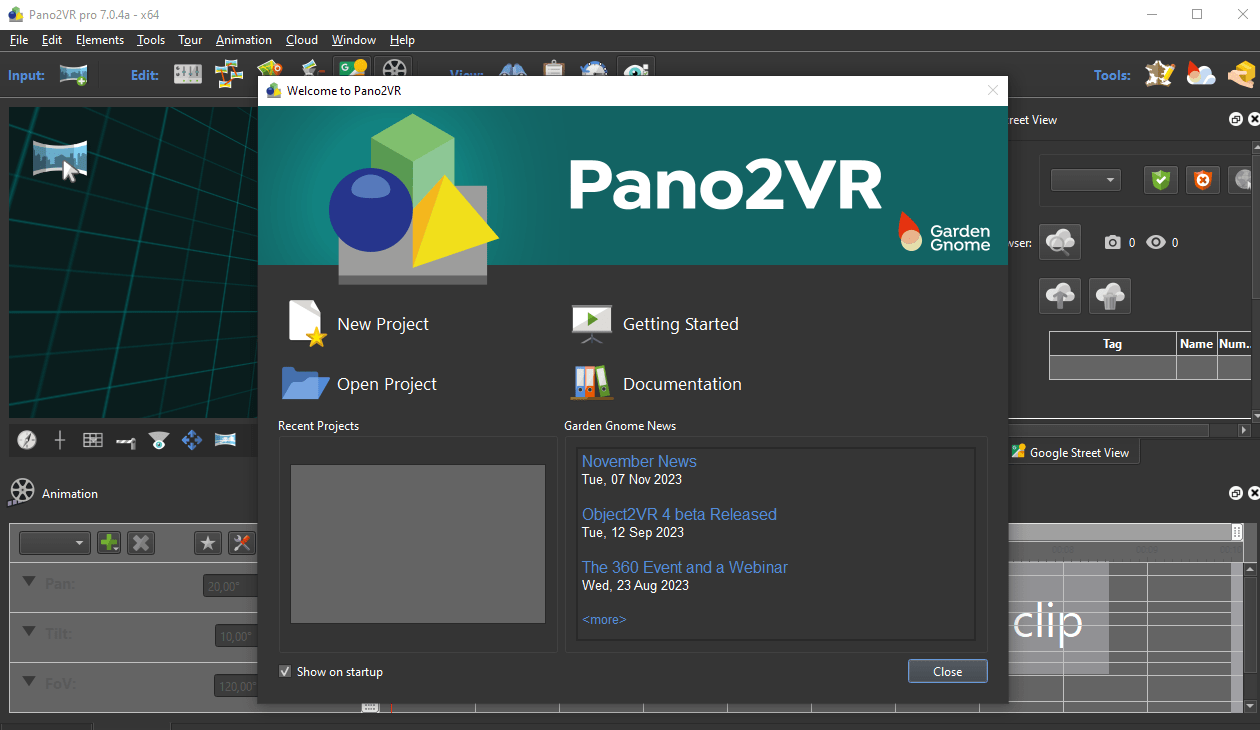Screen dimensions: 1260x730
Task: Open wrench screwdriver settings in Animation panel
Action: (241, 543)
